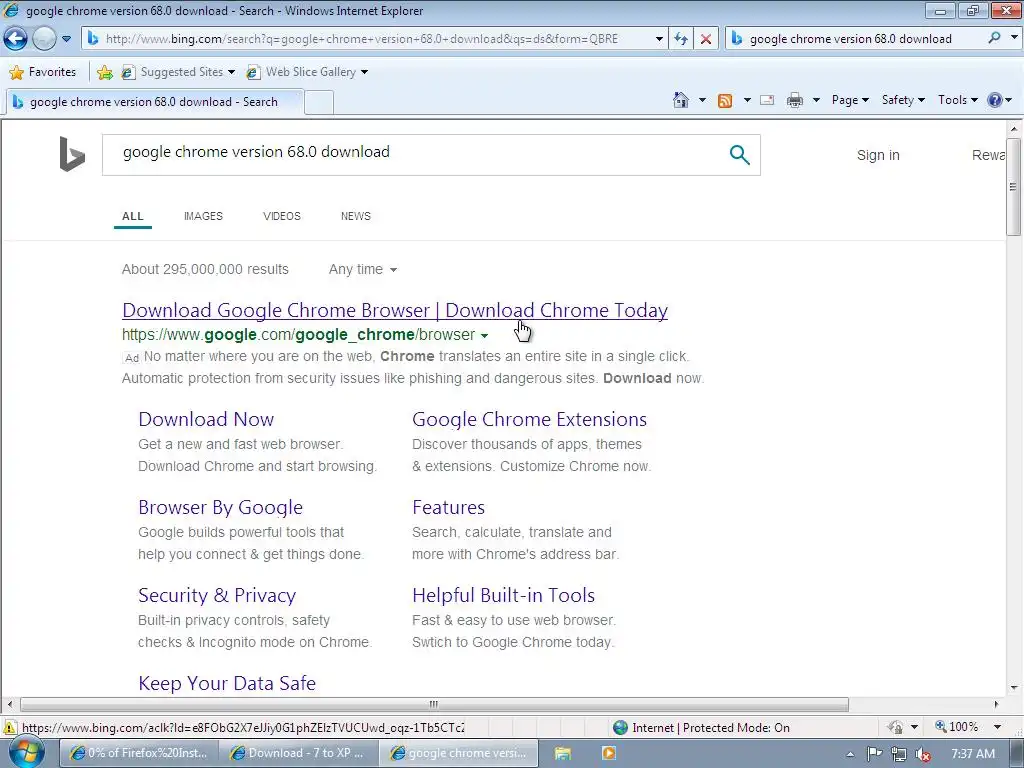This screenshot has width=1024, height=768.
Task: Click the Print icon
Action: click(x=795, y=101)
